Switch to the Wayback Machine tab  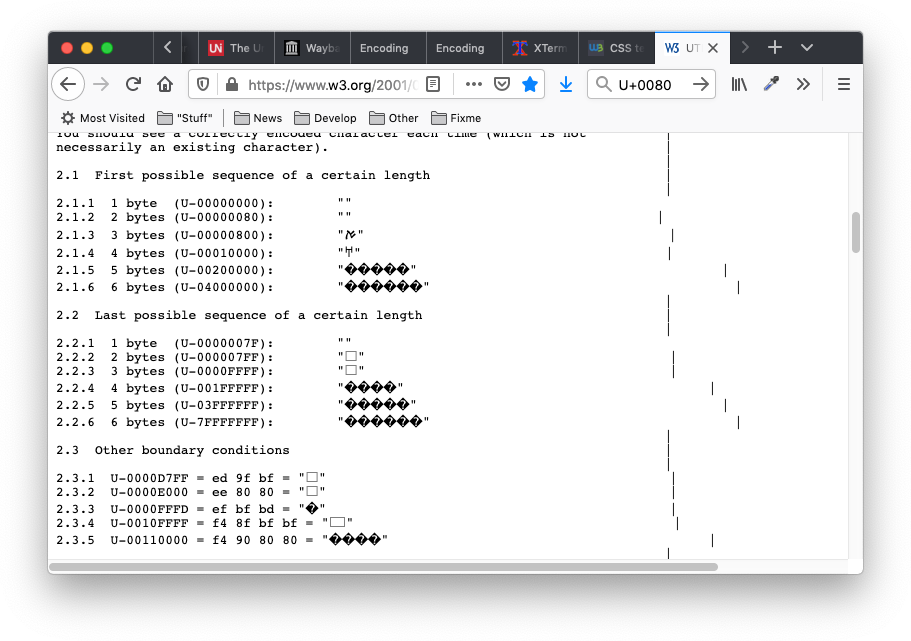[312, 48]
